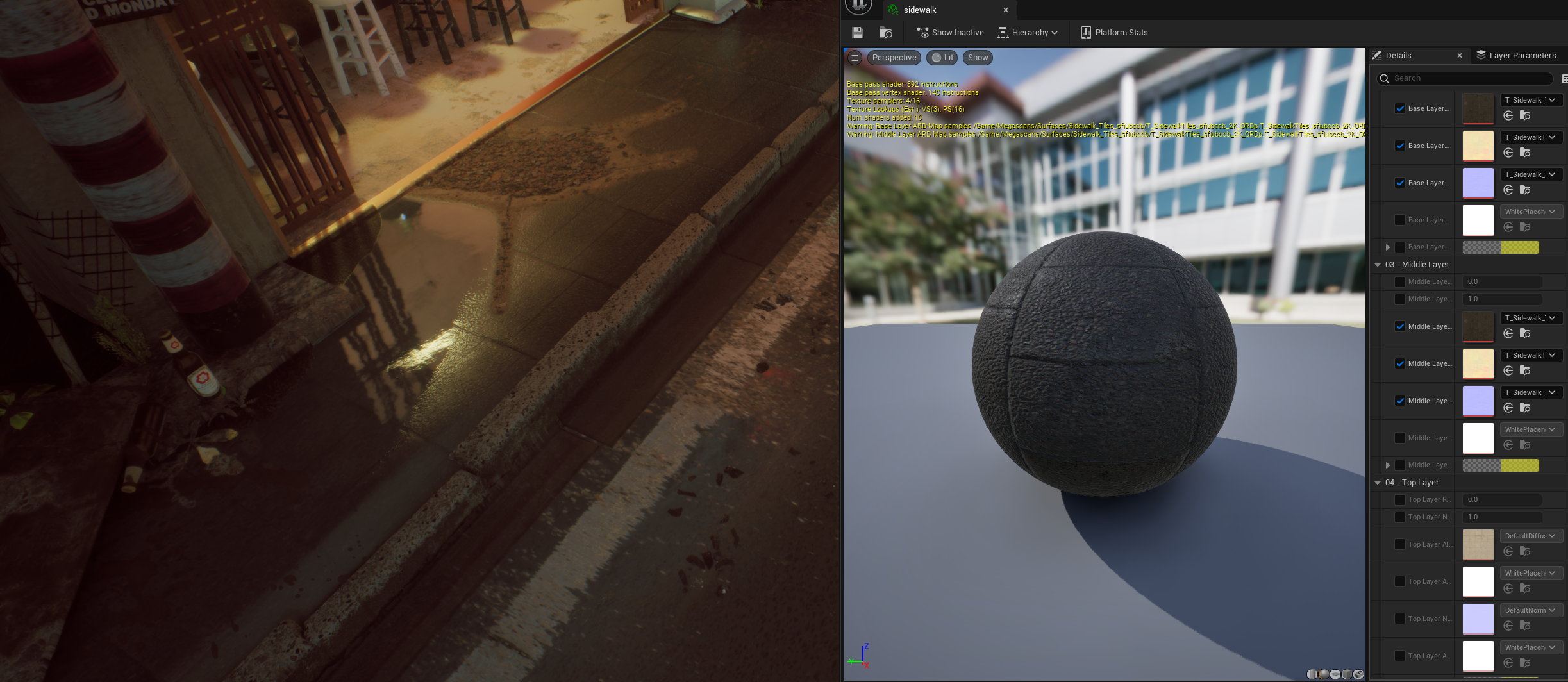This screenshot has height=682, width=1568.
Task: Collapse the 03 - Middle Layer section
Action: coord(1378,264)
